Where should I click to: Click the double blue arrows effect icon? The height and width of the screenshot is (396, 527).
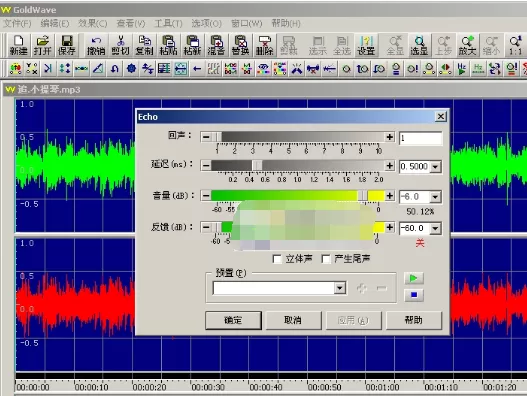coord(148,69)
